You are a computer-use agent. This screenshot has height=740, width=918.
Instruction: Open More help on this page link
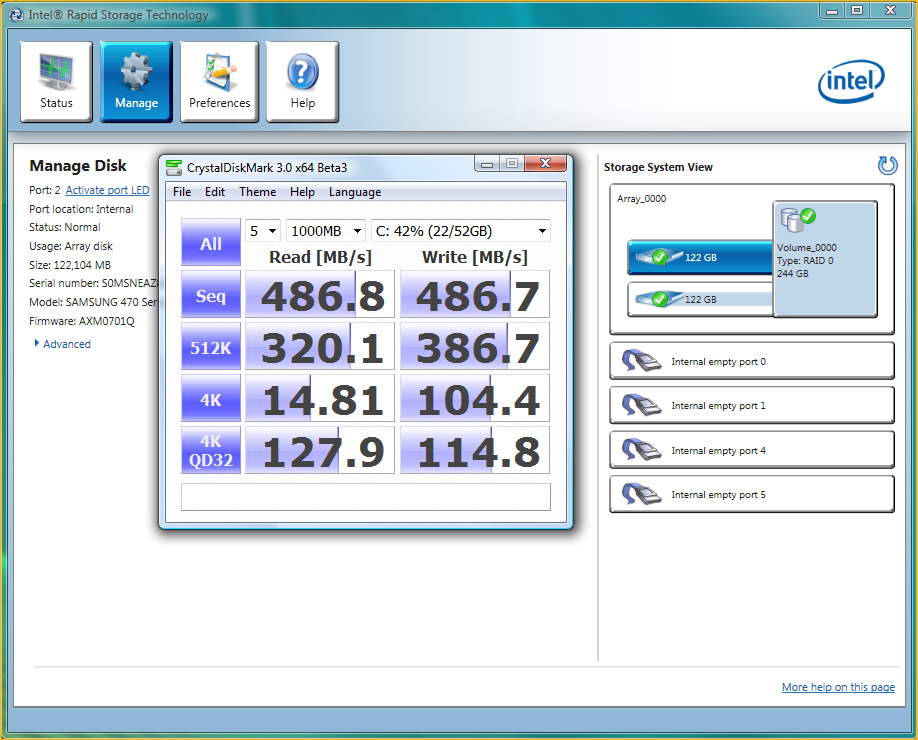838,687
